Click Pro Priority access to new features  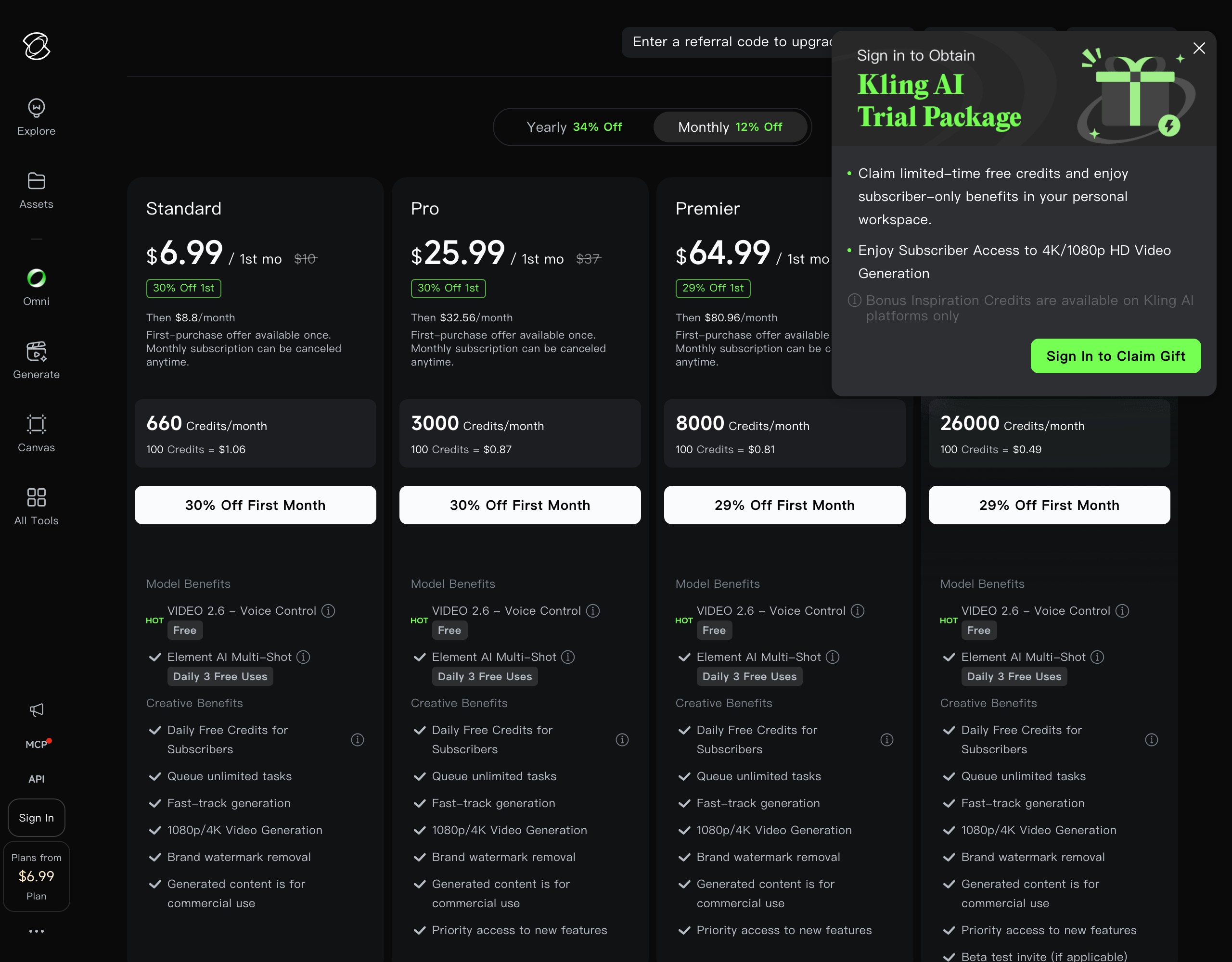pos(520,930)
